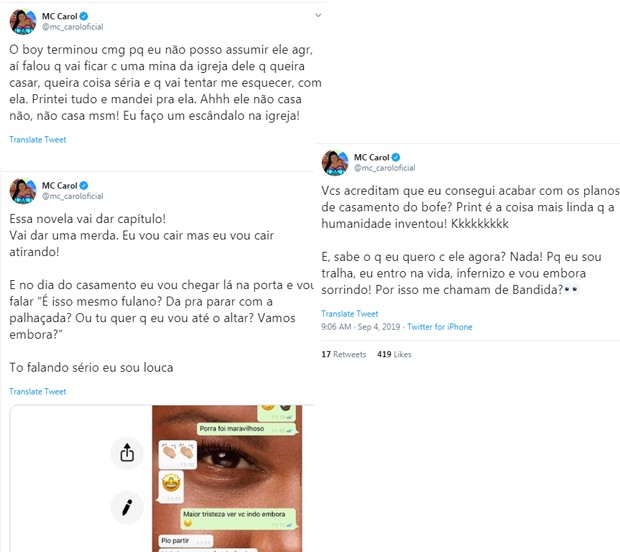Open @mc_caroloficial handle in right tweet

pyautogui.click(x=384, y=168)
